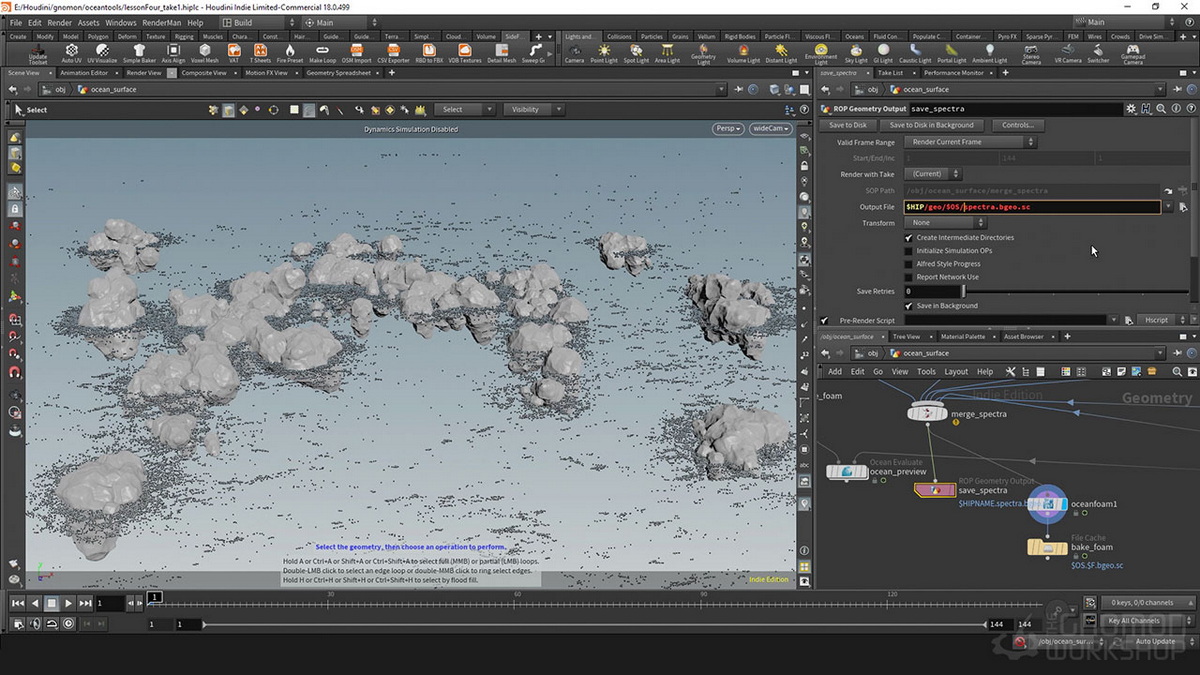This screenshot has height=675, width=1200.
Task: Enable Initialize Simulation OPs checkbox
Action: pos(909,251)
